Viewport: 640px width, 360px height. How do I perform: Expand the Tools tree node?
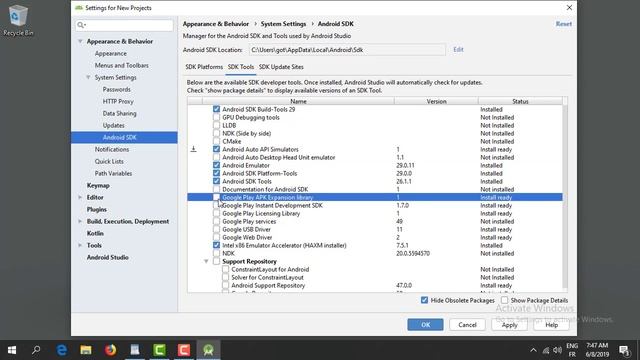[x=80, y=245]
